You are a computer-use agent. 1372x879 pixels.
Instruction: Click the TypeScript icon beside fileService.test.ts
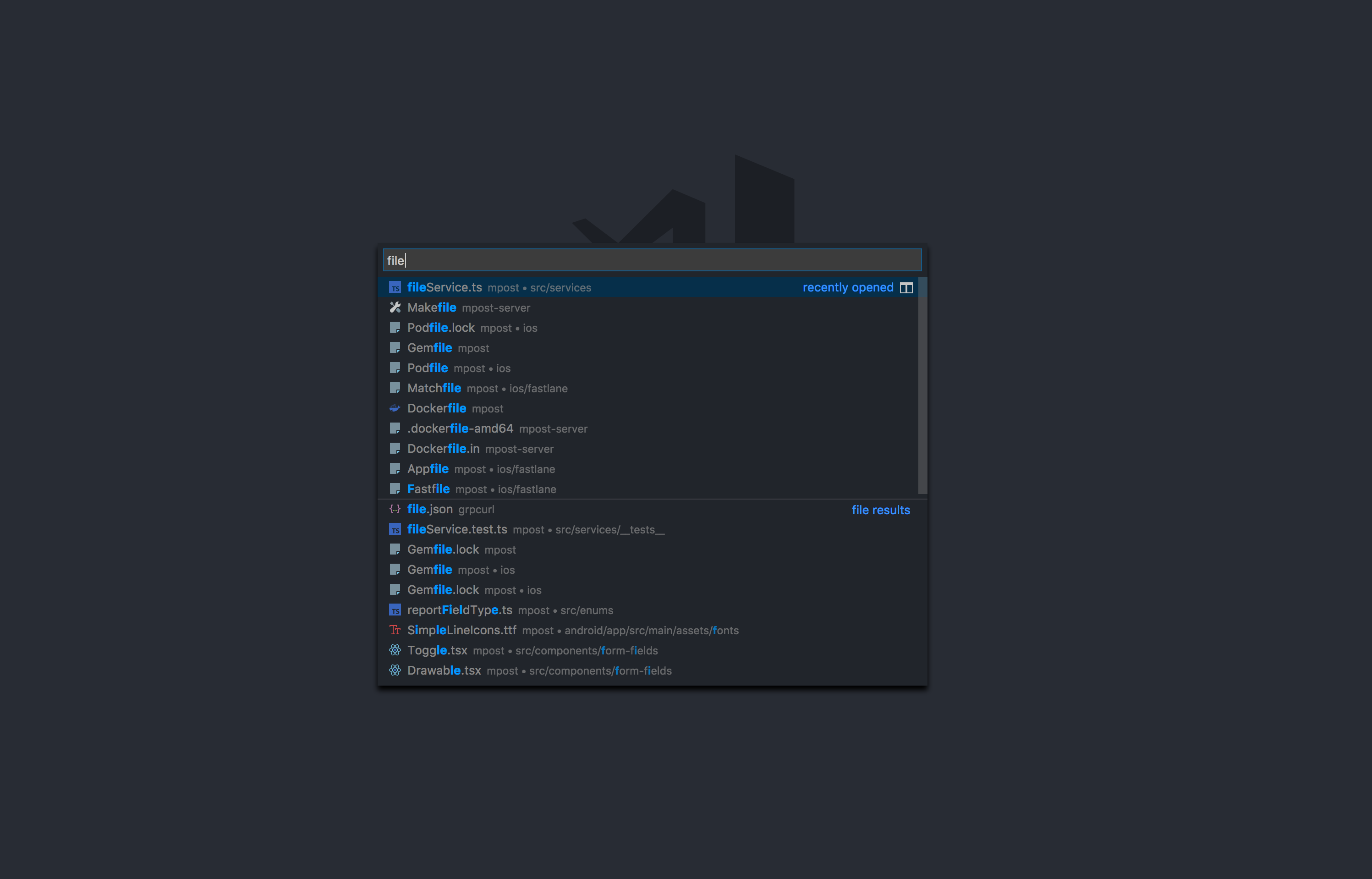(x=395, y=530)
